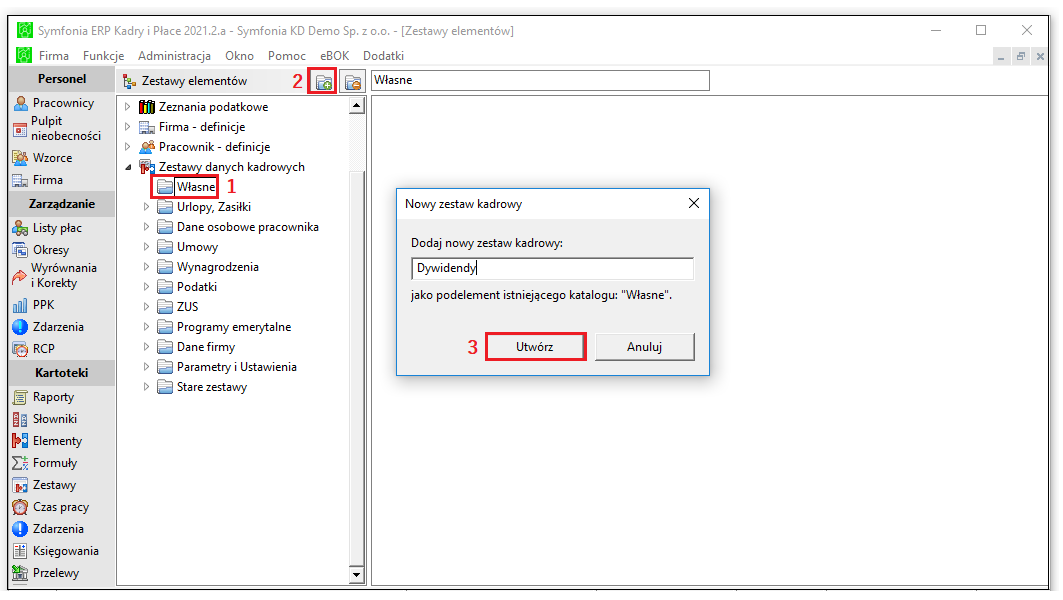The height and width of the screenshot is (600, 1063).
Task: Select the PPK sidebar item
Action: (x=33, y=305)
